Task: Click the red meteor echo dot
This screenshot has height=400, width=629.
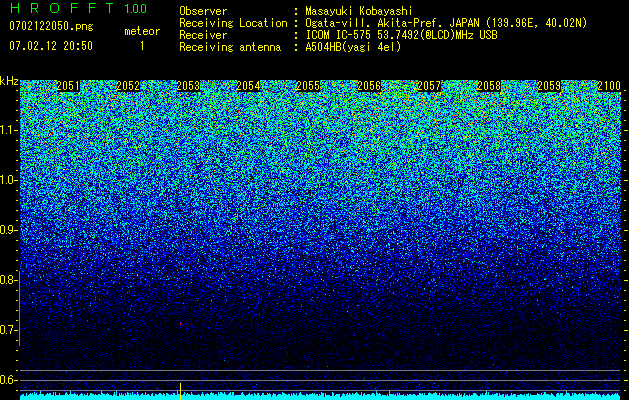Action: click(181, 323)
